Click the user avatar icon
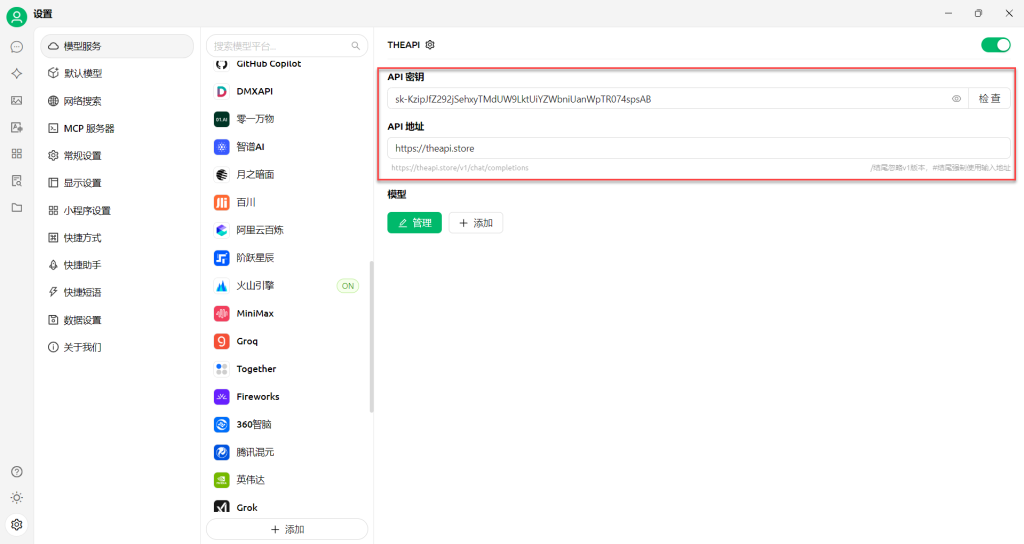The image size is (1024, 544). click(x=16, y=16)
